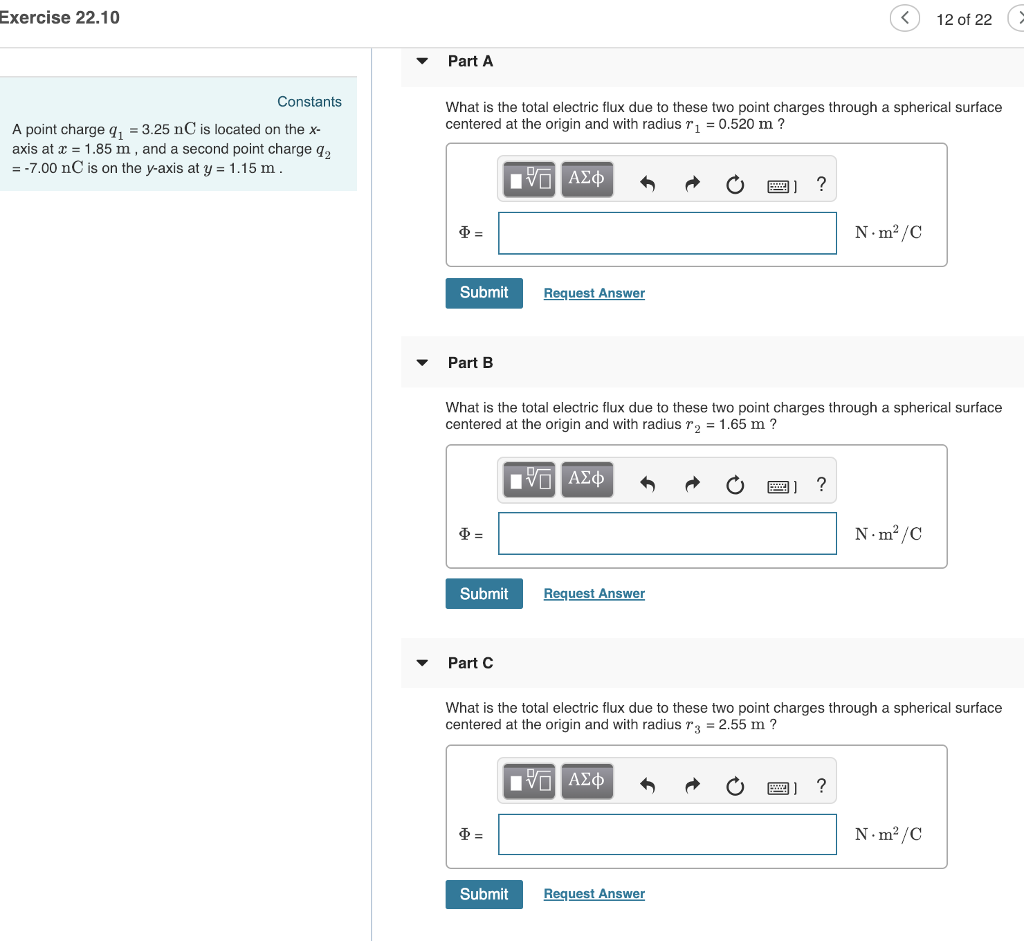
Task: Open help for the Part C answer editor
Action: tap(822, 786)
